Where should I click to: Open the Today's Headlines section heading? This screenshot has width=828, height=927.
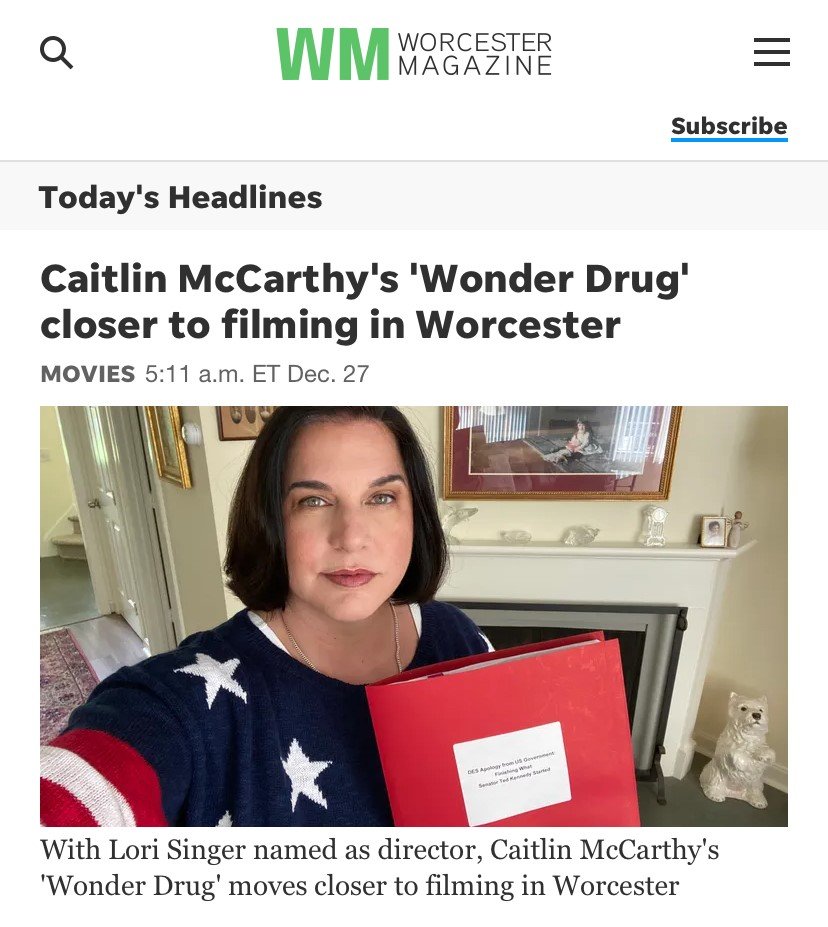(180, 197)
